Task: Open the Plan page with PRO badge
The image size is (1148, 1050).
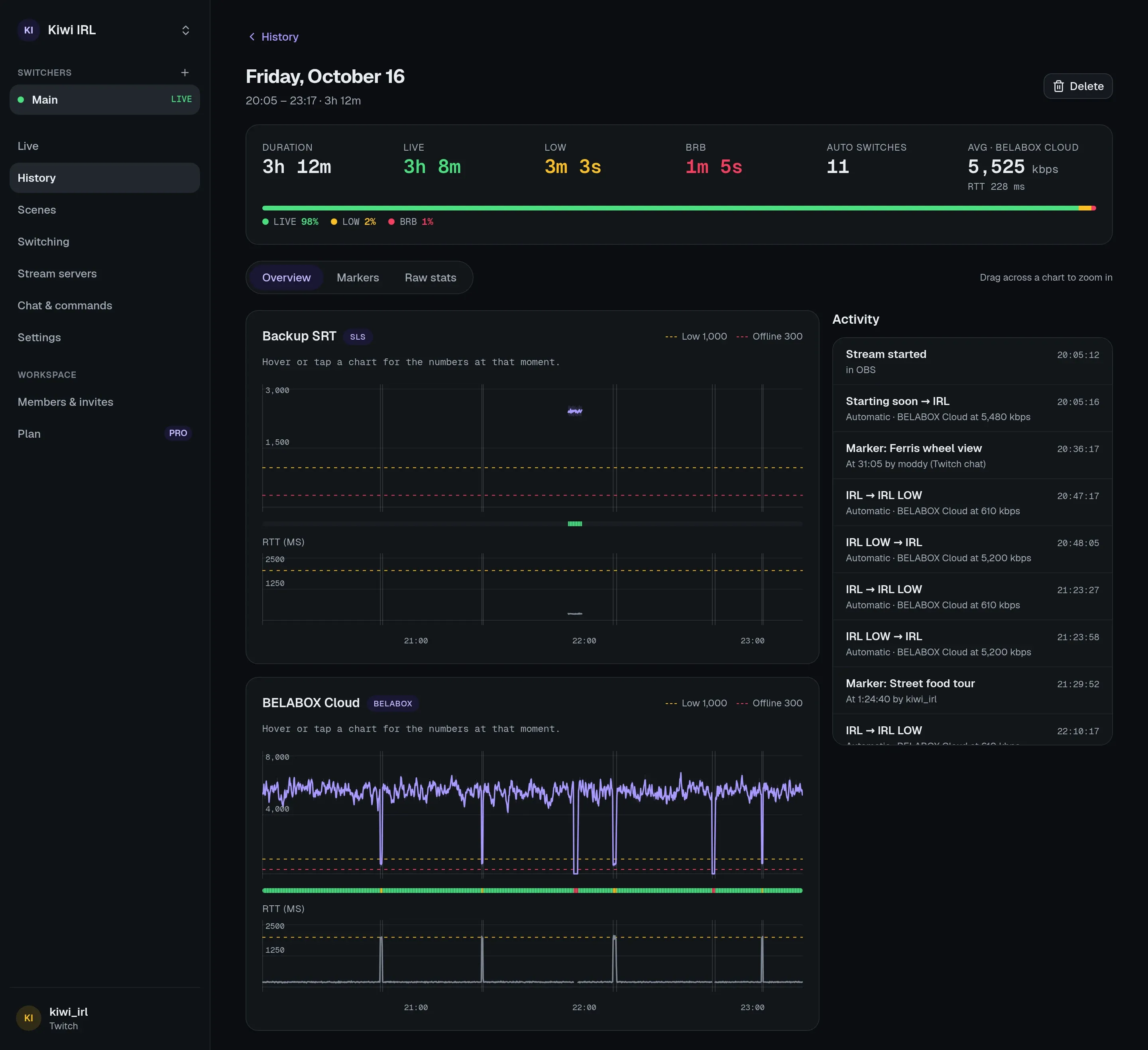Action: coord(105,434)
